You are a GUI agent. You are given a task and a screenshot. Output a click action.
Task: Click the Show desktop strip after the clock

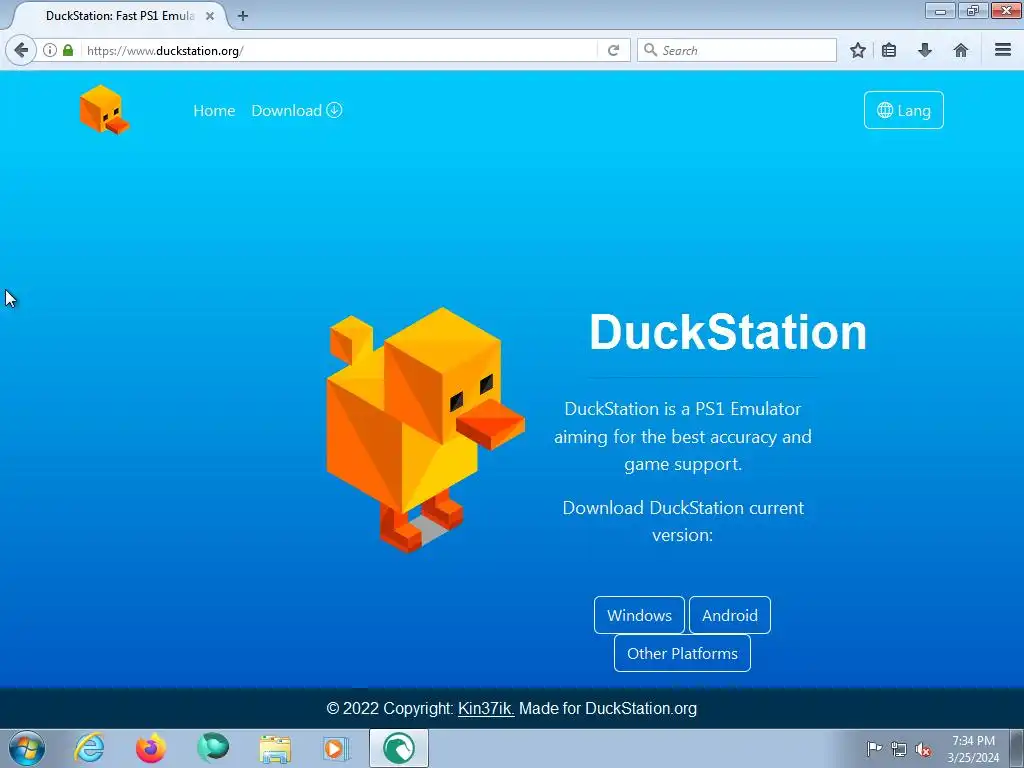[x=1017, y=748]
